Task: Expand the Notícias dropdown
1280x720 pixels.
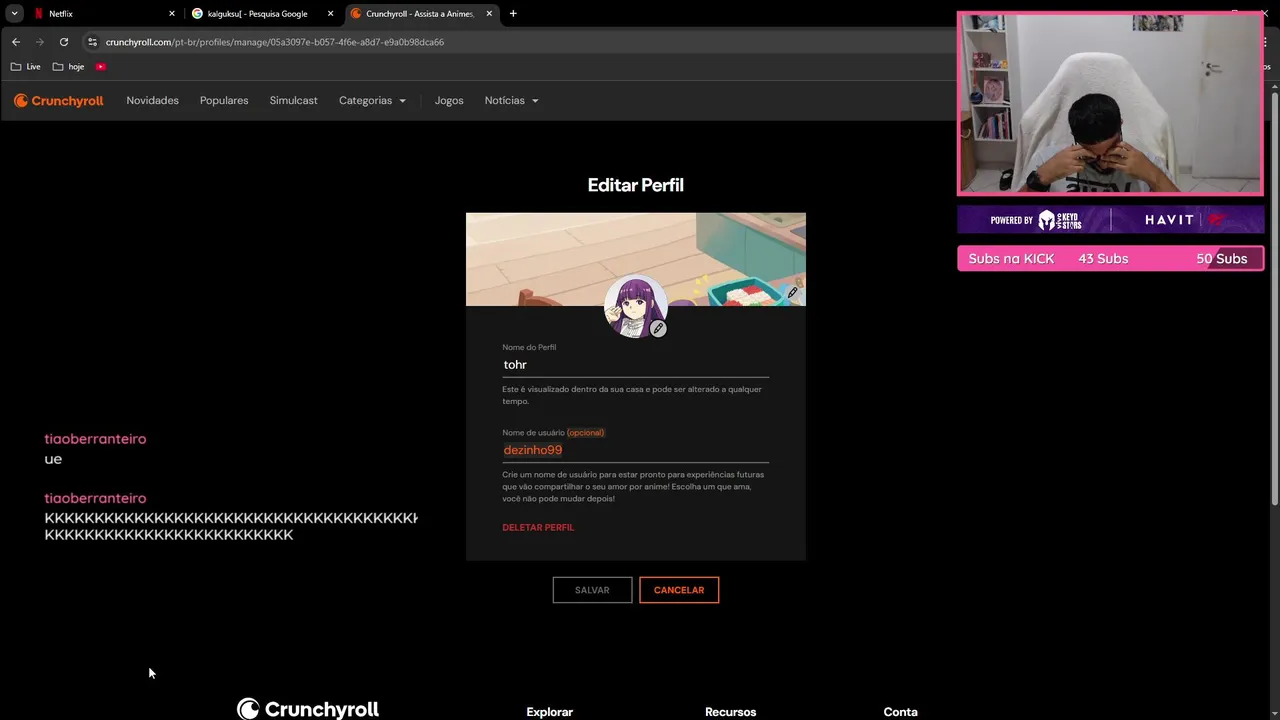Action: pos(511,101)
